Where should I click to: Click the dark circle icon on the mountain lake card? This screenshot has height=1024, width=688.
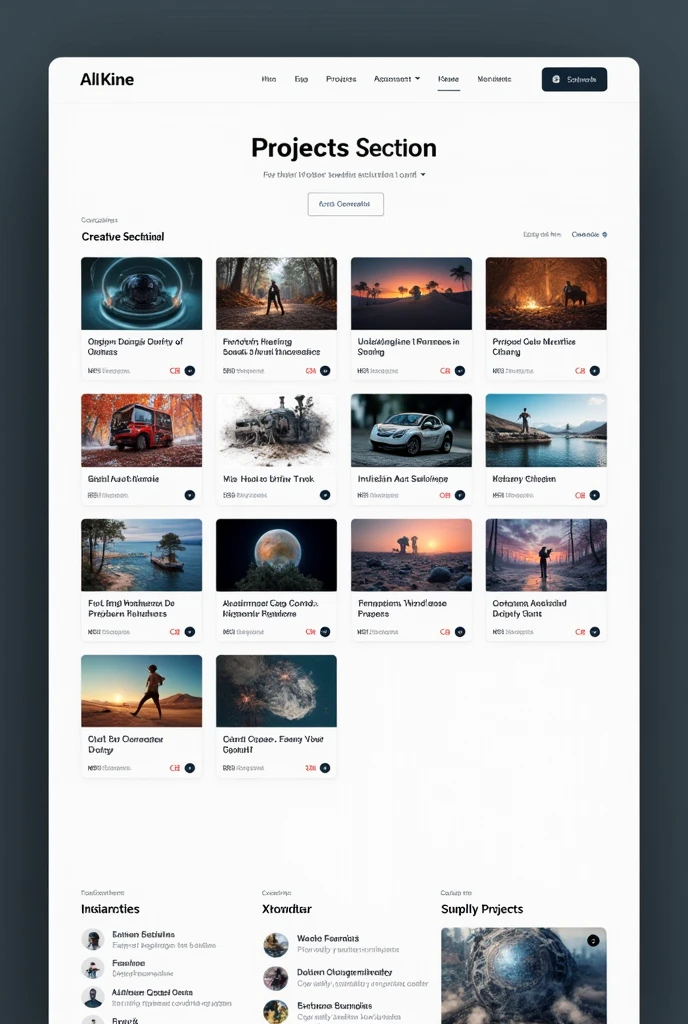point(595,495)
